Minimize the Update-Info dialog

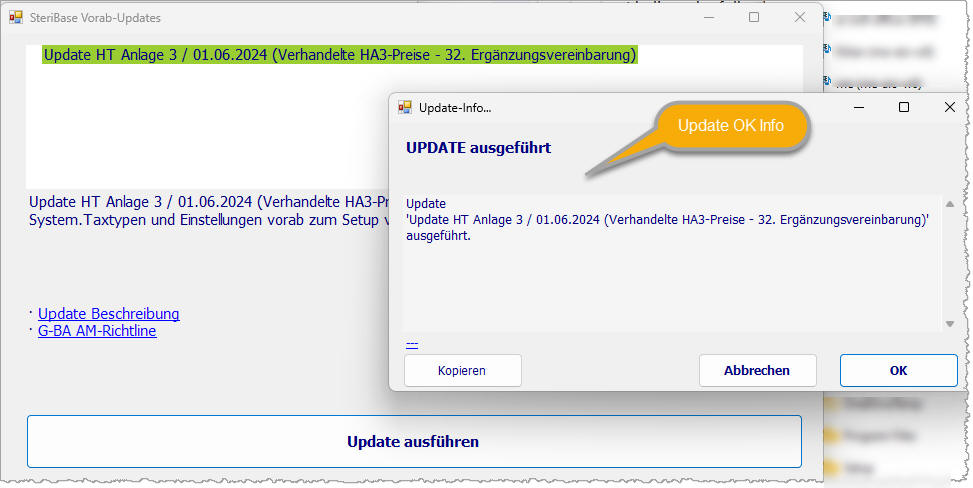click(x=859, y=107)
